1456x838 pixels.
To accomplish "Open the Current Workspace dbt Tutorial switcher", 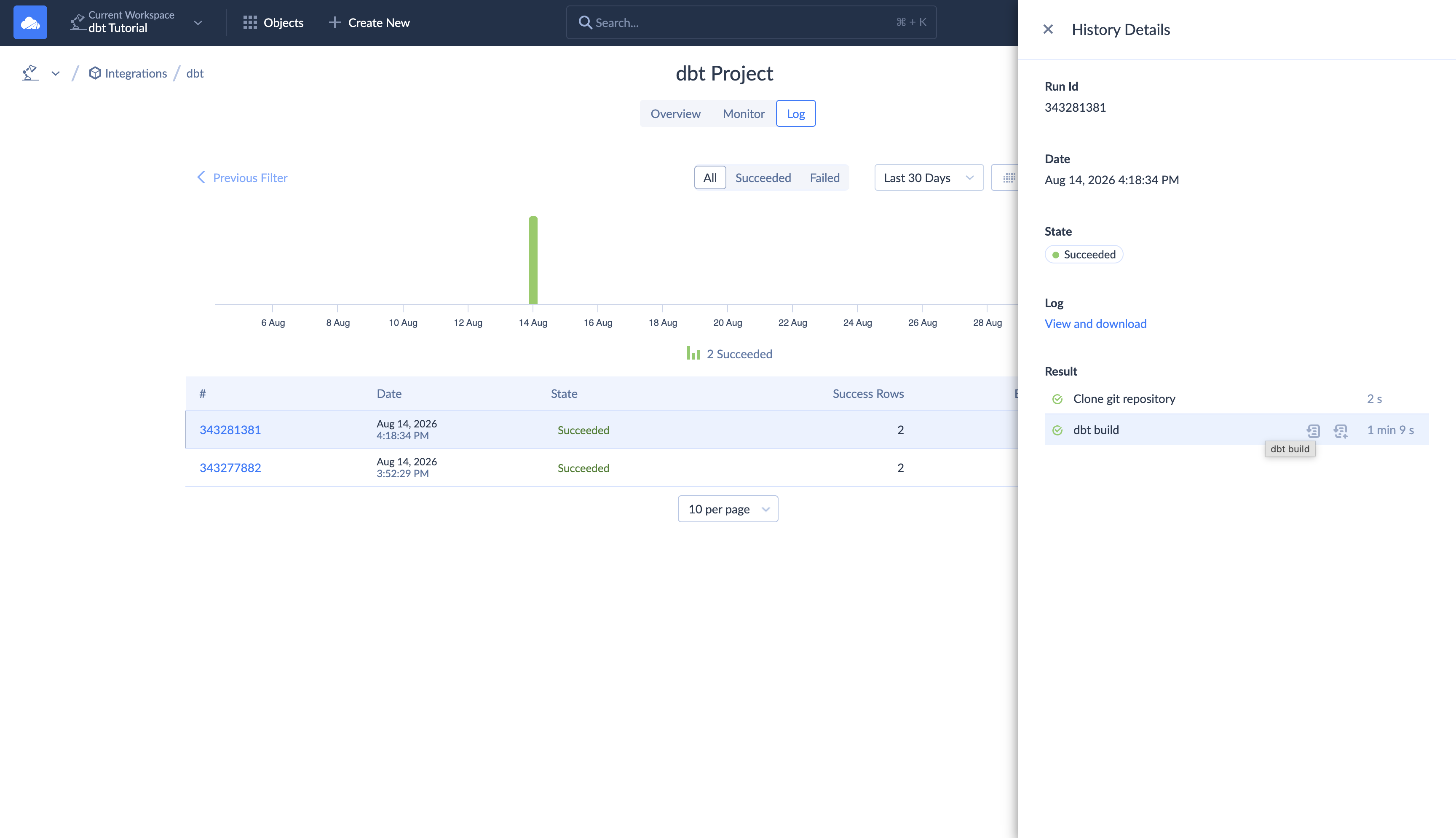I will pyautogui.click(x=136, y=22).
